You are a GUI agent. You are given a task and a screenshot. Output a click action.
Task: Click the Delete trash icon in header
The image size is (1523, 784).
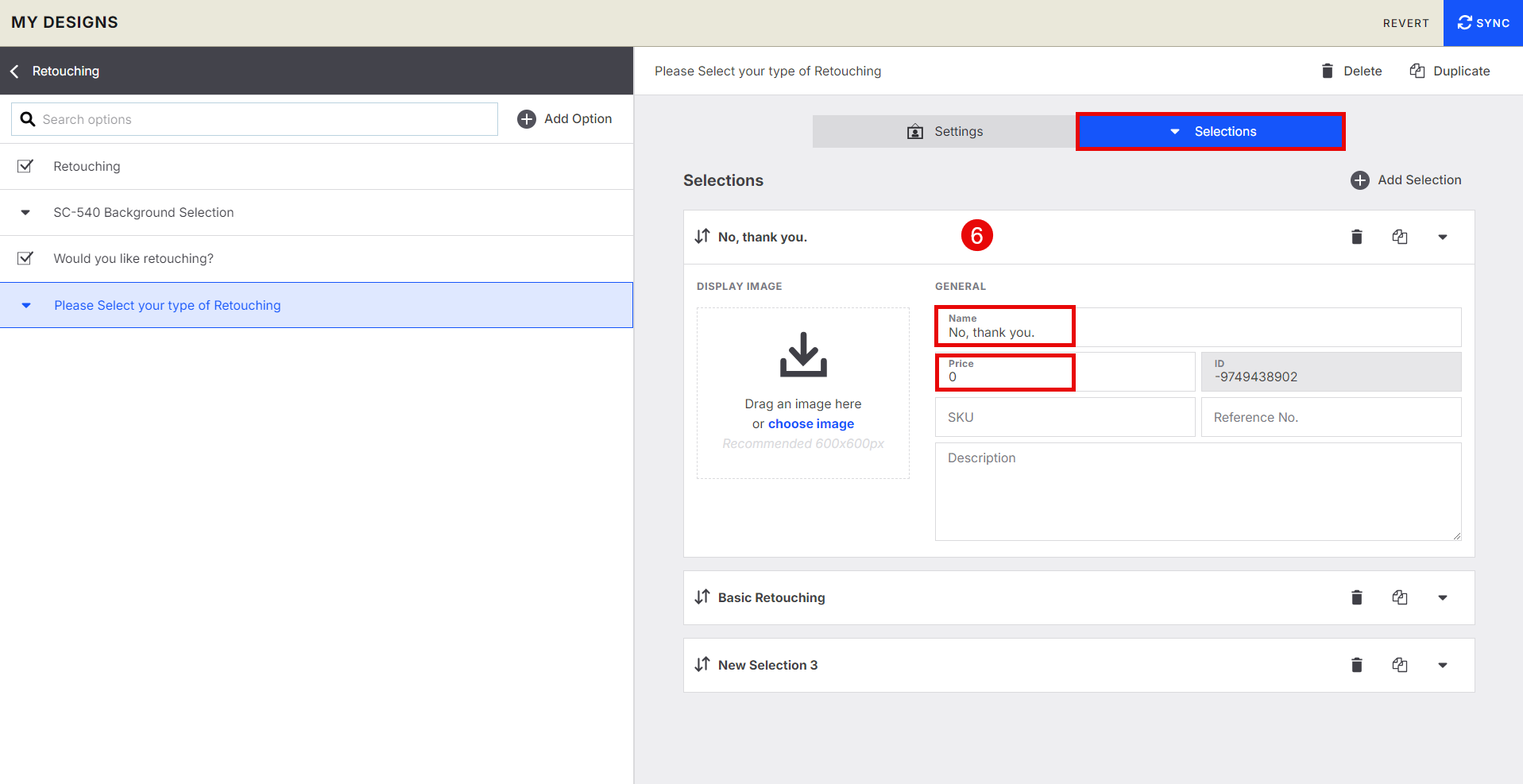tap(1328, 71)
